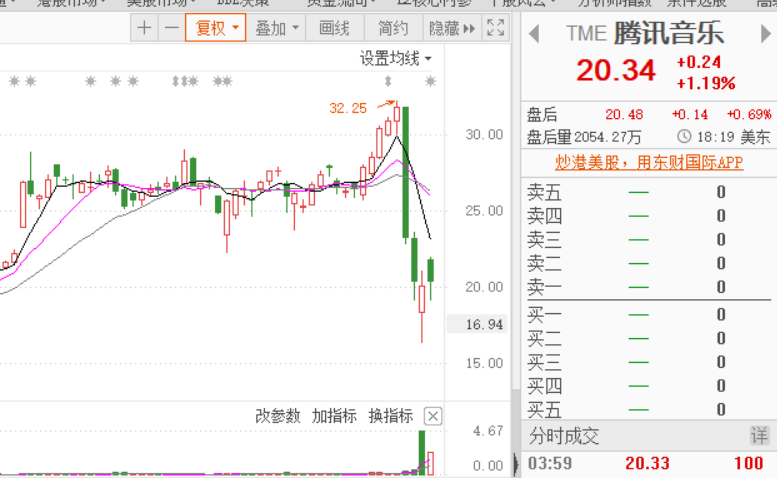Switch to 简约 simple view
777x478 pixels.
coord(393,28)
